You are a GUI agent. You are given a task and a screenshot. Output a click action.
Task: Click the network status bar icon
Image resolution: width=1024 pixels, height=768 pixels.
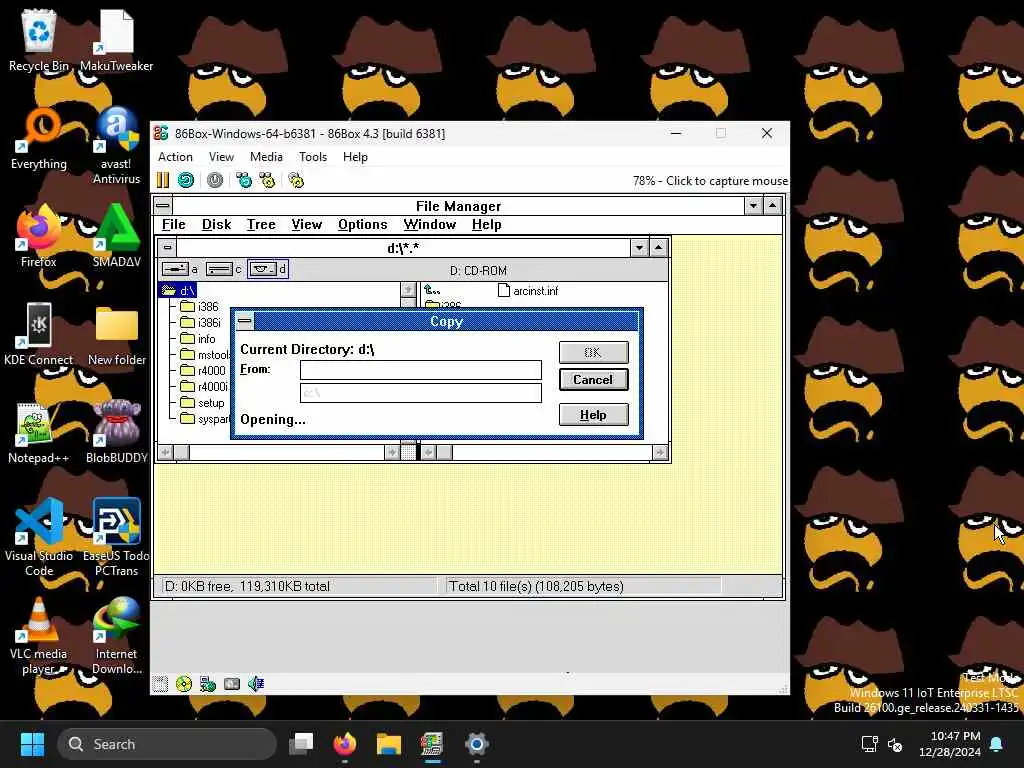(208, 684)
